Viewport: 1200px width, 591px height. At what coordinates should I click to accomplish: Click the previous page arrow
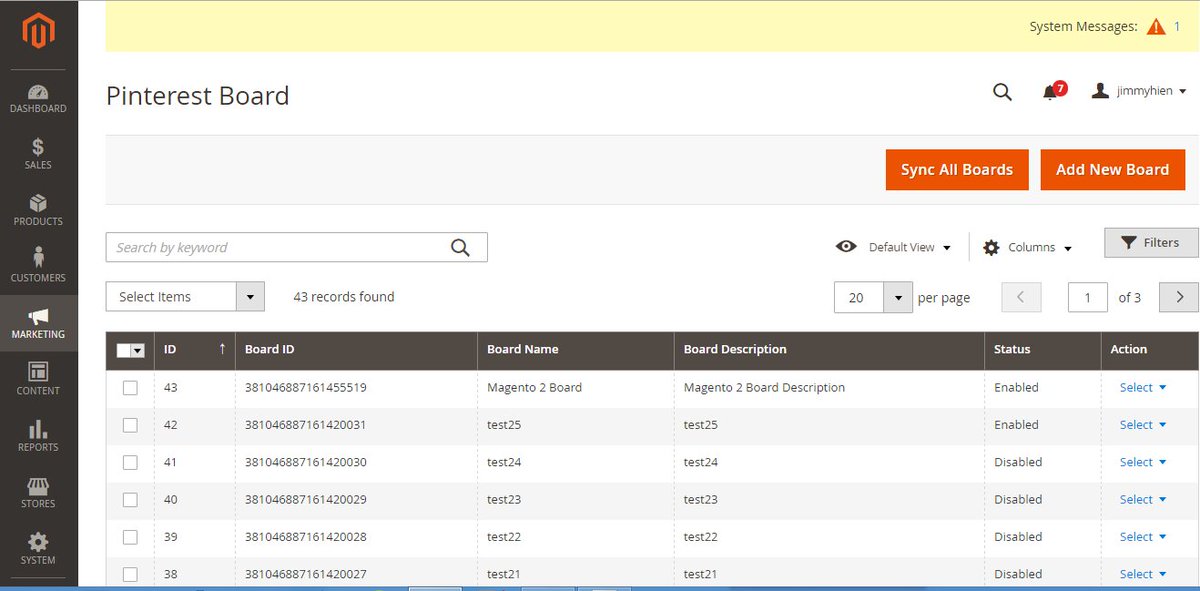coord(1021,297)
